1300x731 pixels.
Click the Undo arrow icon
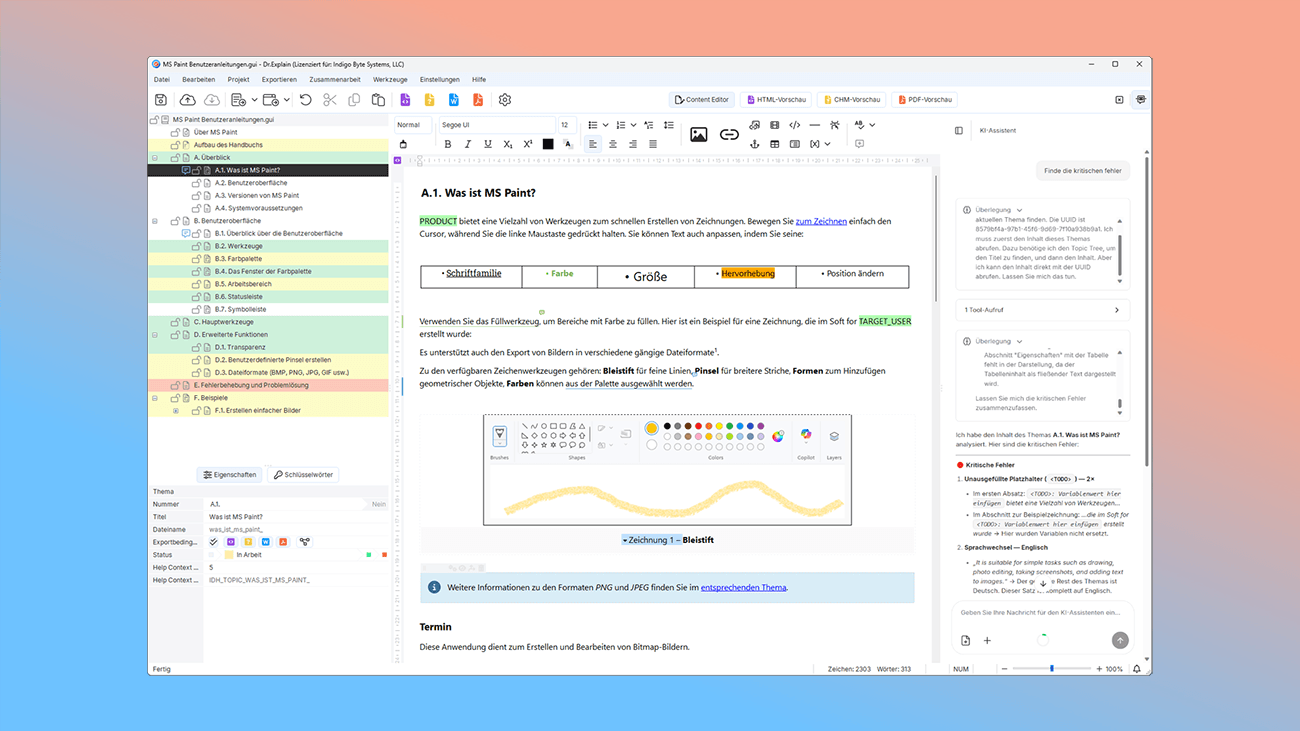tap(305, 100)
